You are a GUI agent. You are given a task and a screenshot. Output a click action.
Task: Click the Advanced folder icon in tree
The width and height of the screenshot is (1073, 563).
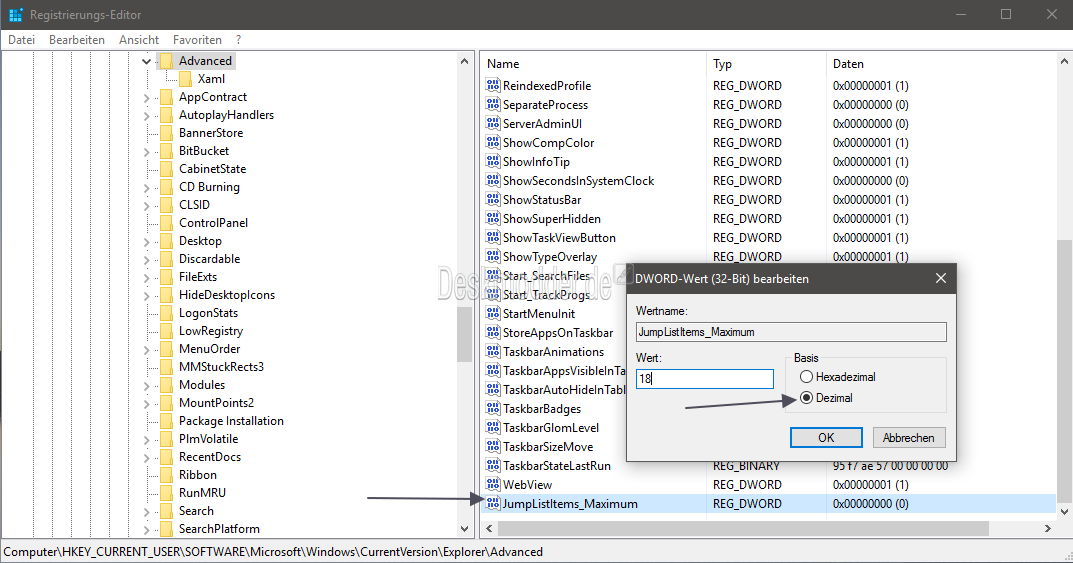click(x=166, y=61)
